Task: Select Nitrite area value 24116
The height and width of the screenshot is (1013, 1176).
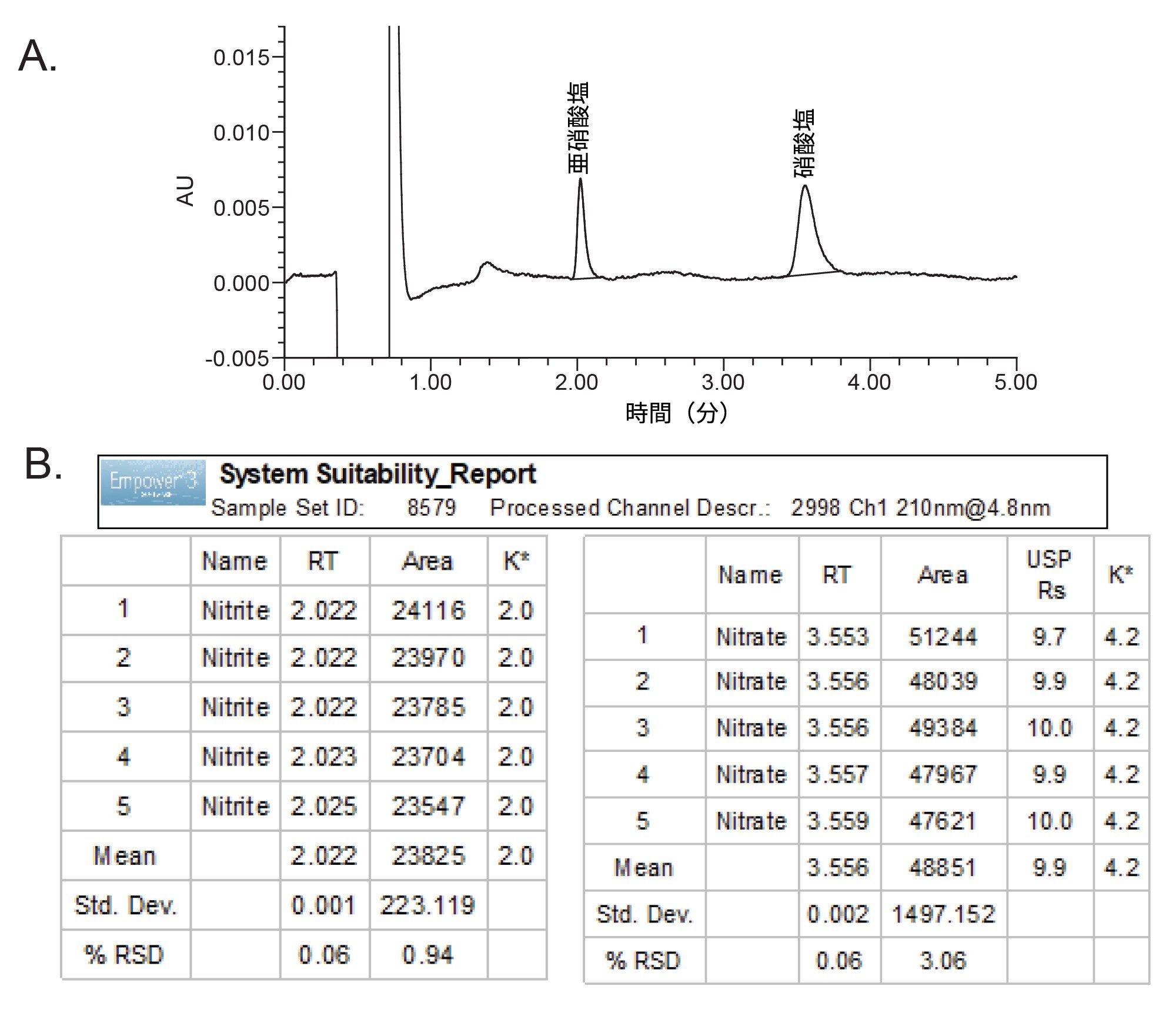Action: 429,611
